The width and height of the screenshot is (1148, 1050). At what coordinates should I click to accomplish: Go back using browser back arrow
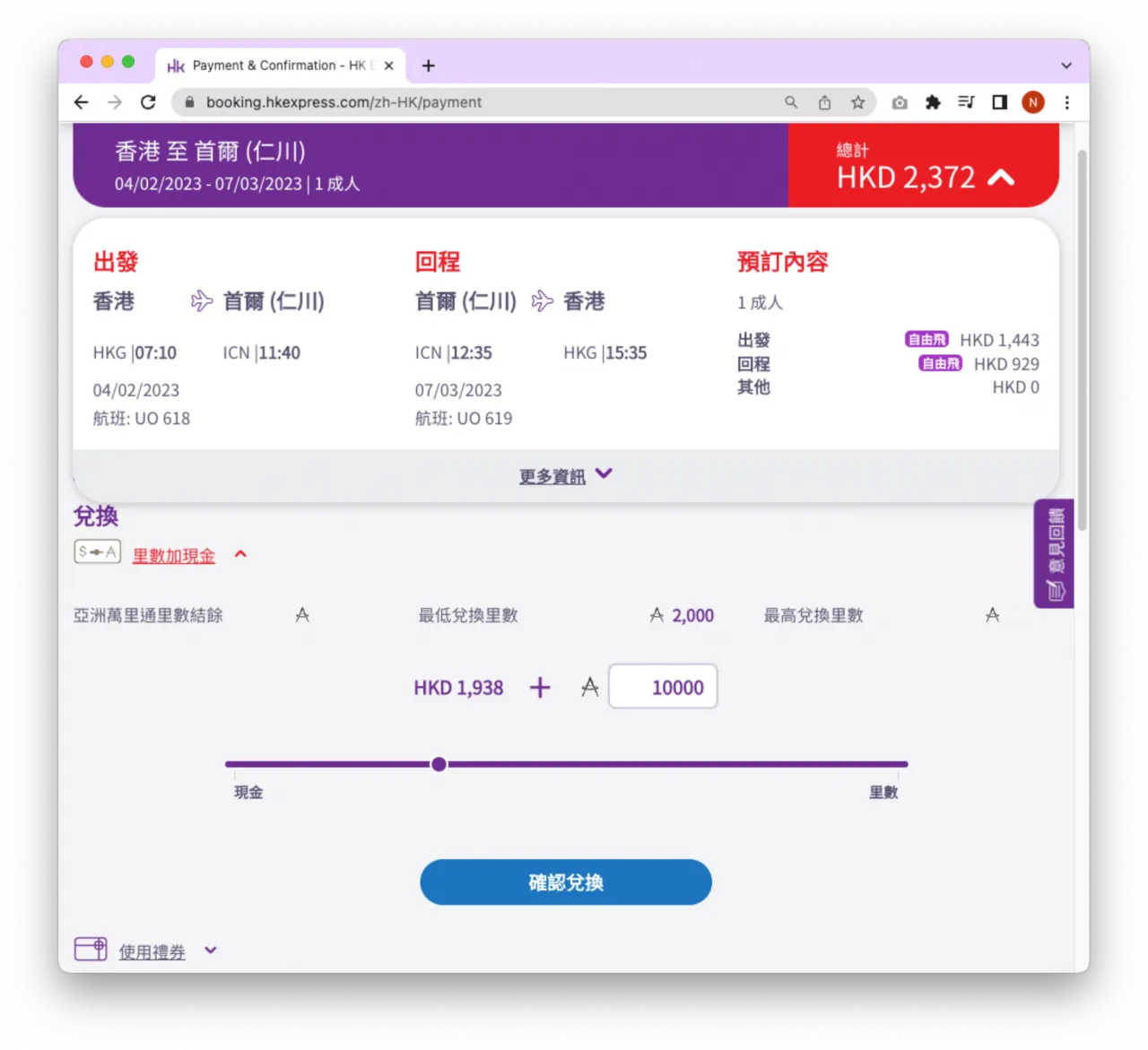(82, 102)
